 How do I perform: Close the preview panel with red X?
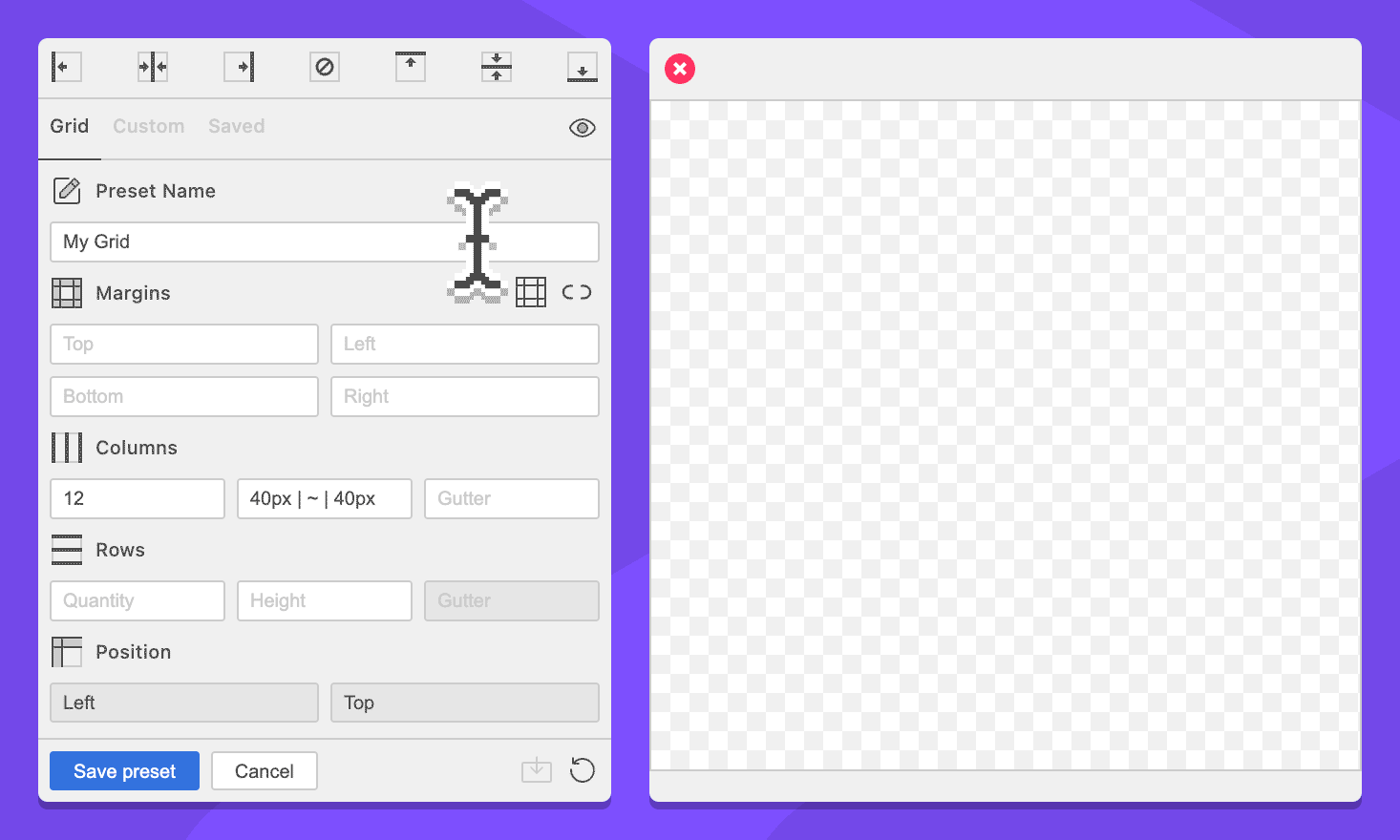680,69
